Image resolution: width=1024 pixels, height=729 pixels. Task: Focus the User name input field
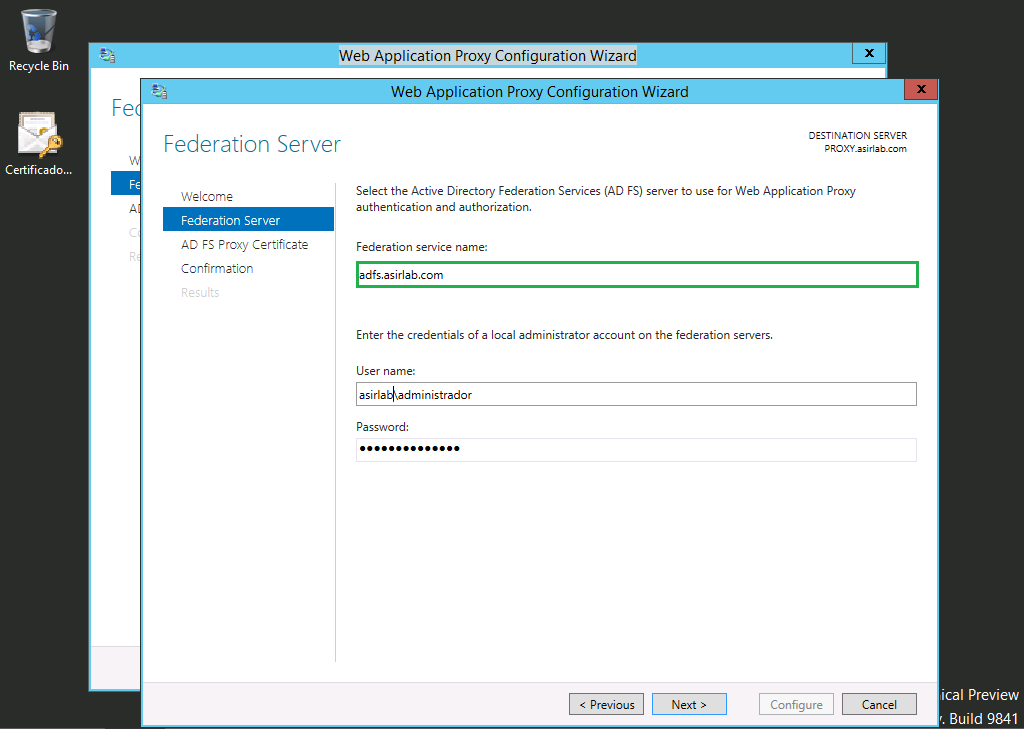(636, 394)
